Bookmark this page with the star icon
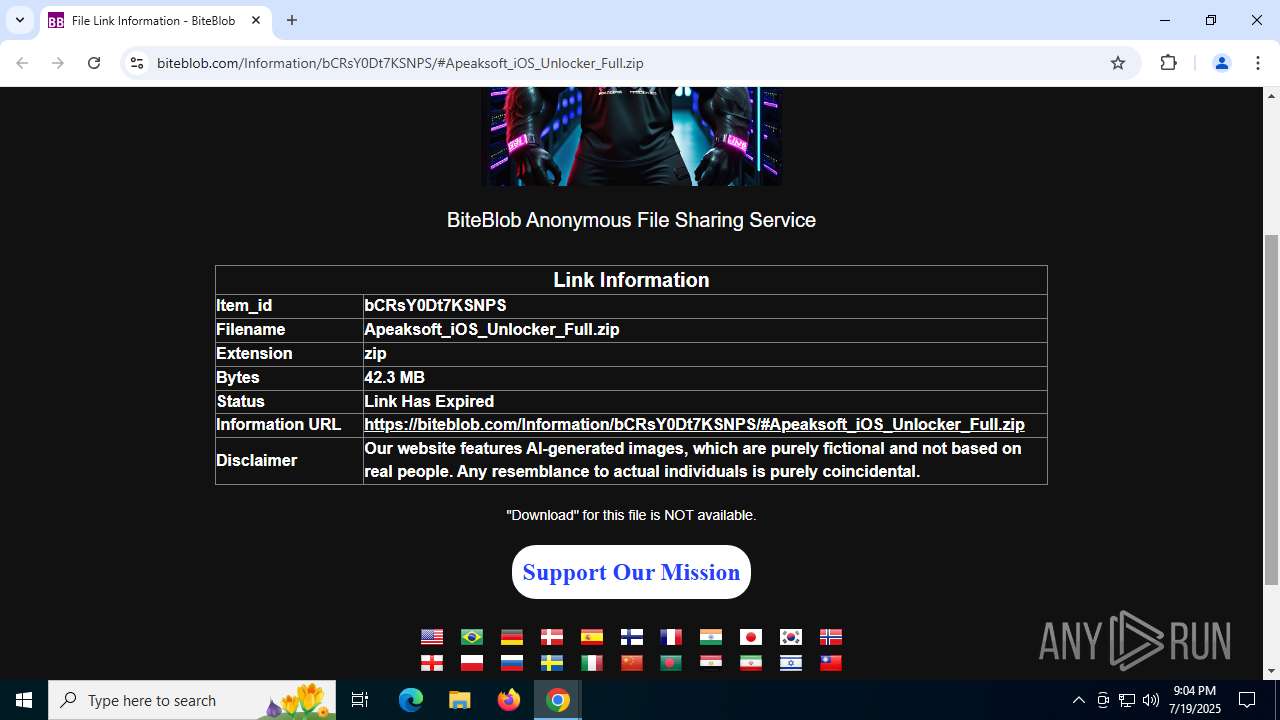Image resolution: width=1280 pixels, height=720 pixels. click(x=1118, y=63)
